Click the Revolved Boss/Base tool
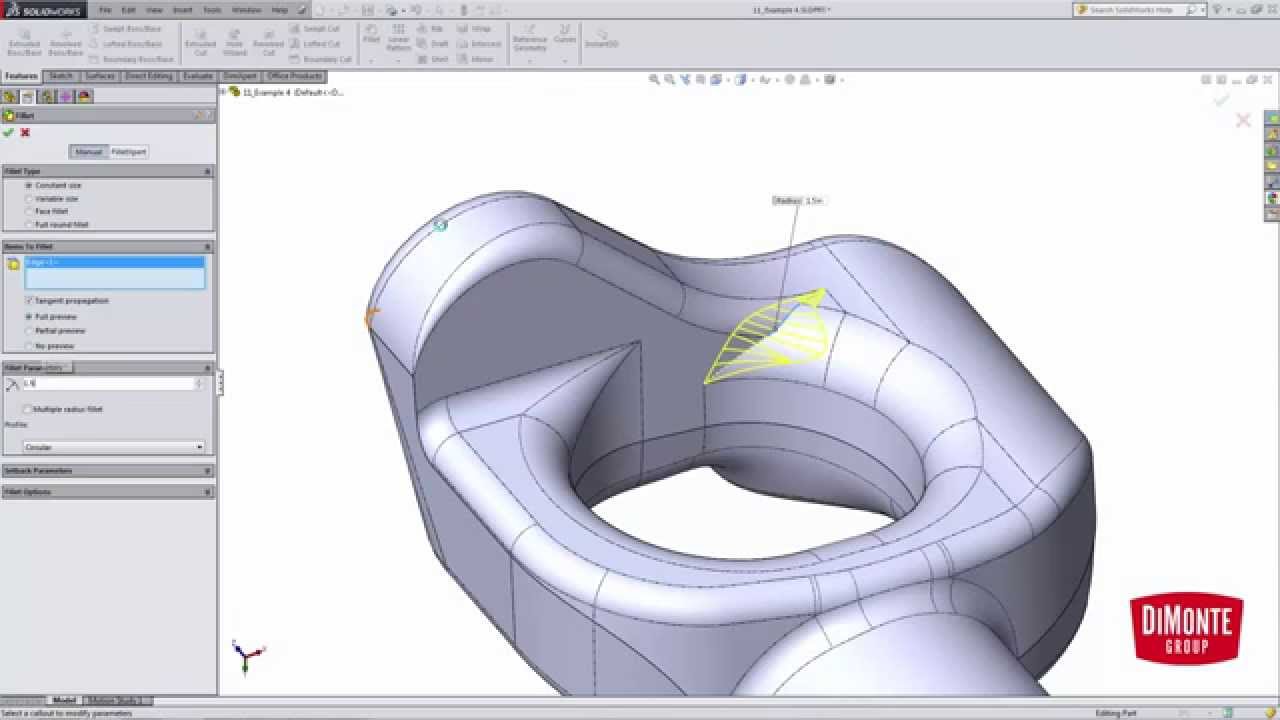The height and width of the screenshot is (720, 1280). [66, 42]
